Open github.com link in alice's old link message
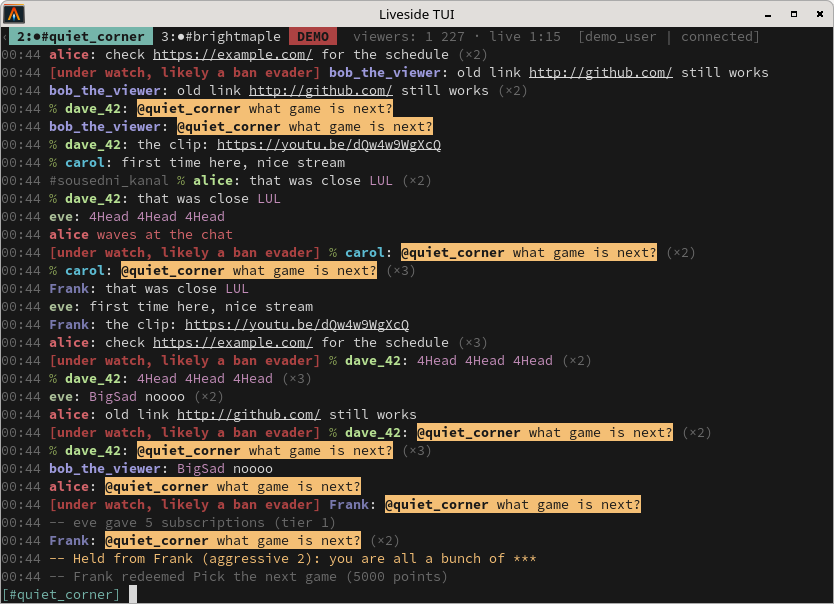Image resolution: width=834 pixels, height=604 pixels. [249, 415]
